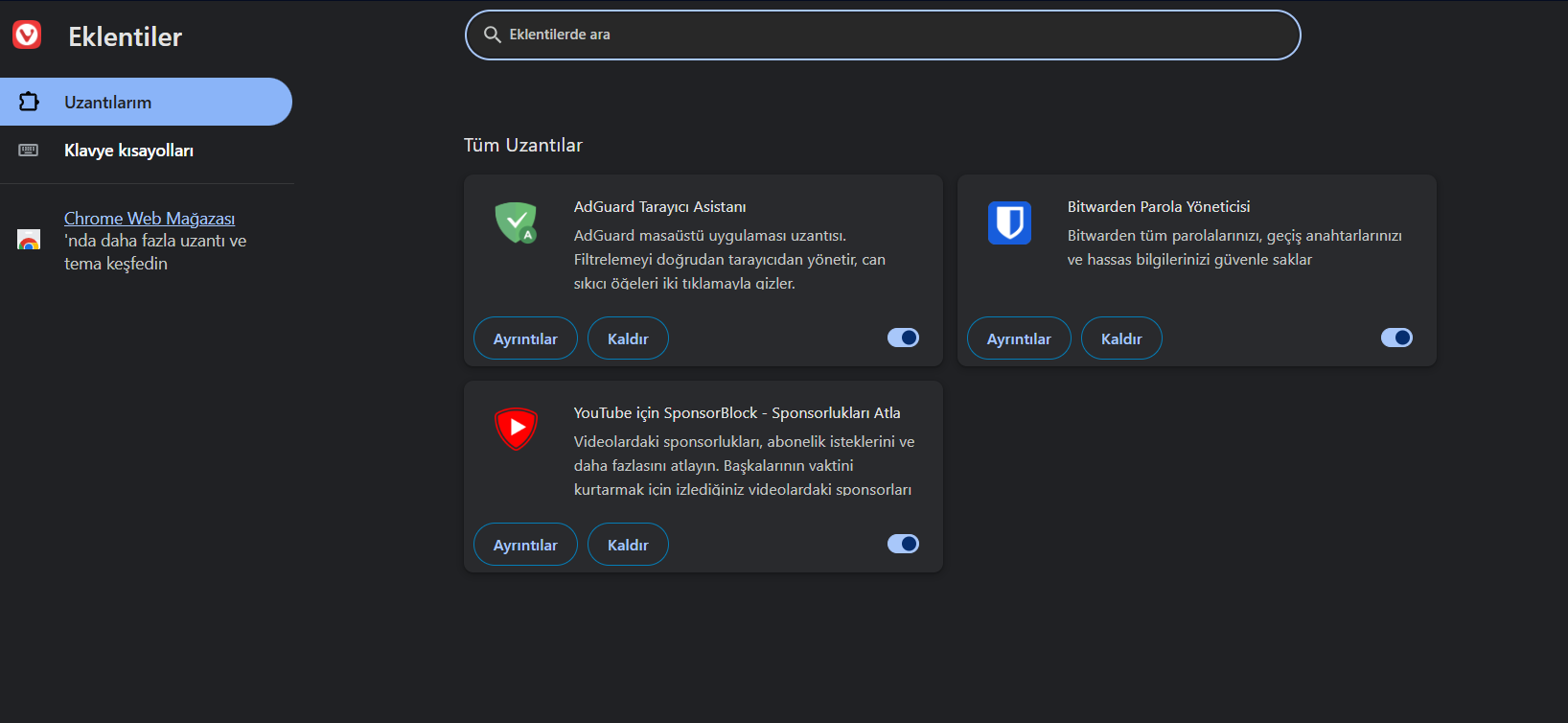Click the Chrome Web Store rainbow icon
Viewport: 1568px width, 723px height.
tap(29, 240)
